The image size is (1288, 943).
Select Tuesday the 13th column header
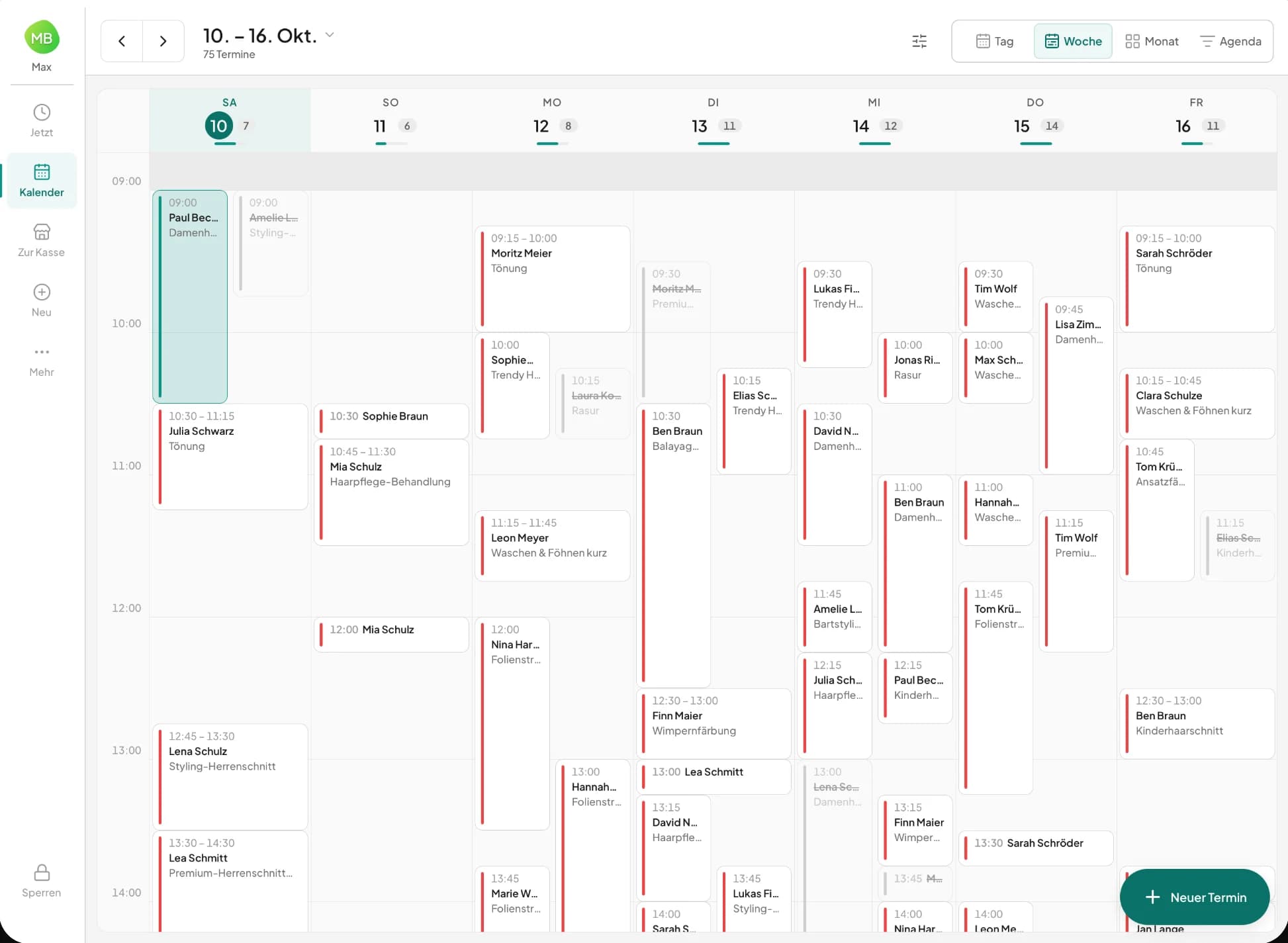click(713, 120)
